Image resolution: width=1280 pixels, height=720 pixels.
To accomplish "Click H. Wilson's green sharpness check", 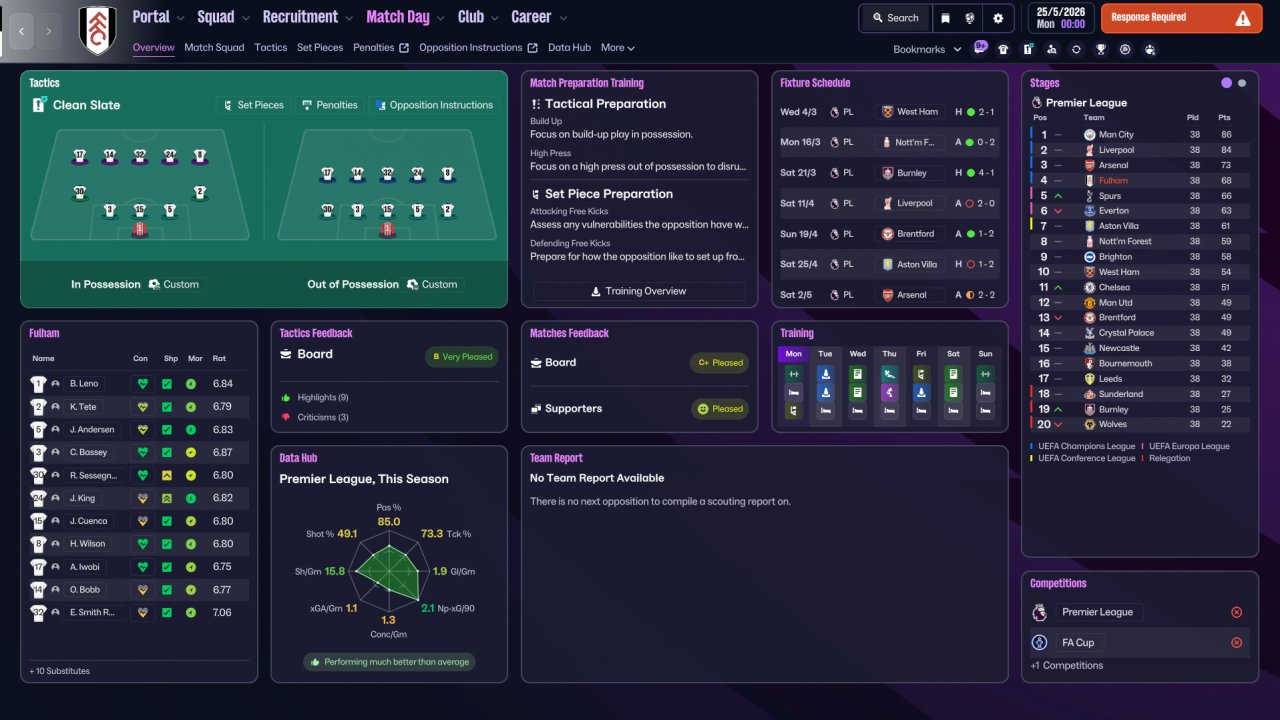I will tap(167, 544).
